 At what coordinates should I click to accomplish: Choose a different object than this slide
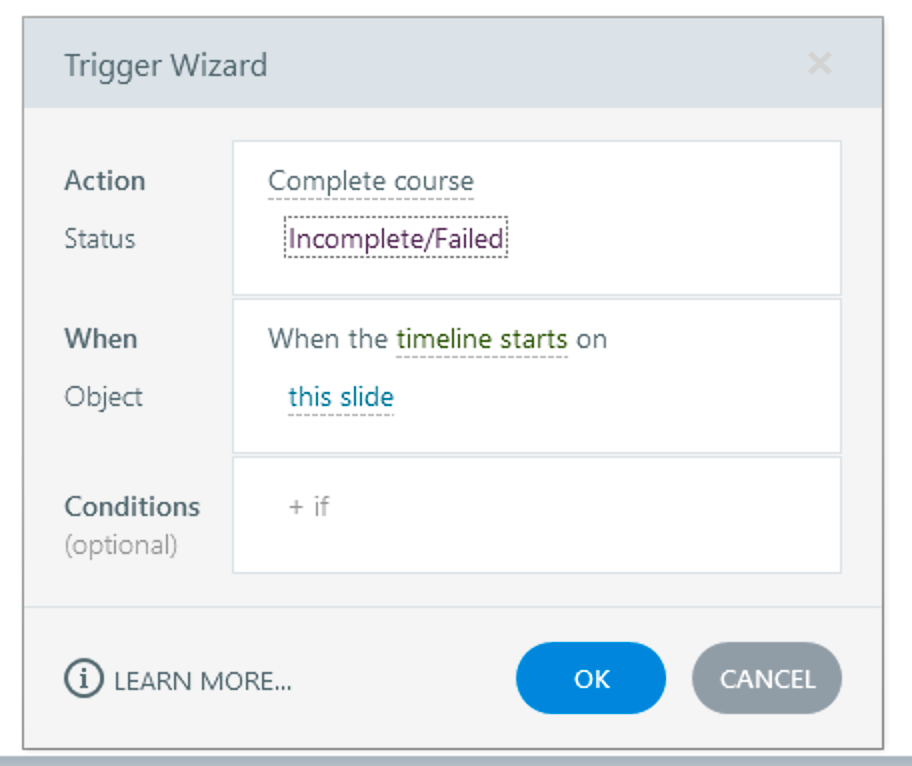(341, 397)
